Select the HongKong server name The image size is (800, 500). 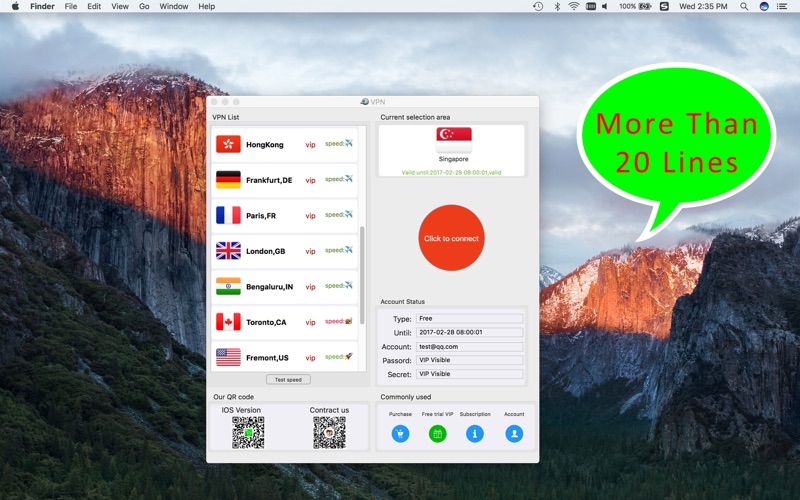tap(265, 145)
